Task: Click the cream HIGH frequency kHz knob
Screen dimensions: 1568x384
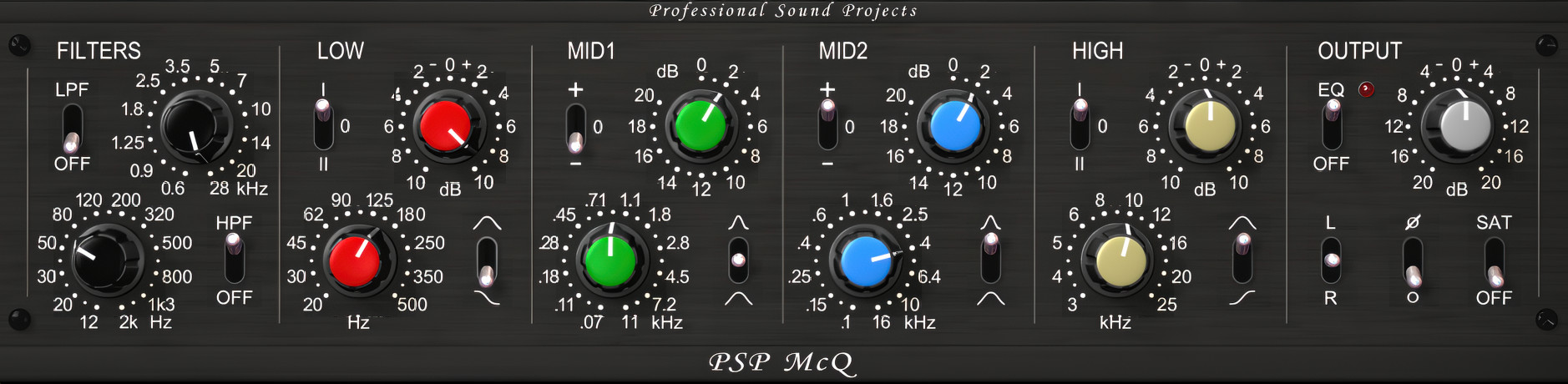Action: (x=1119, y=260)
